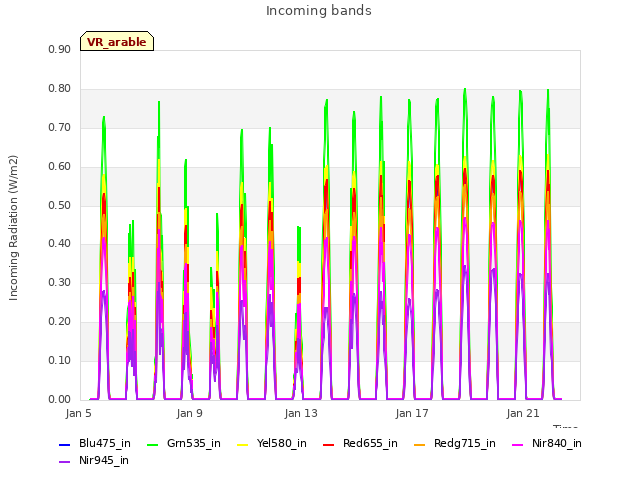Click the 0.50 y-axis tick label
This screenshot has height=480, width=640.
(x=60, y=205)
